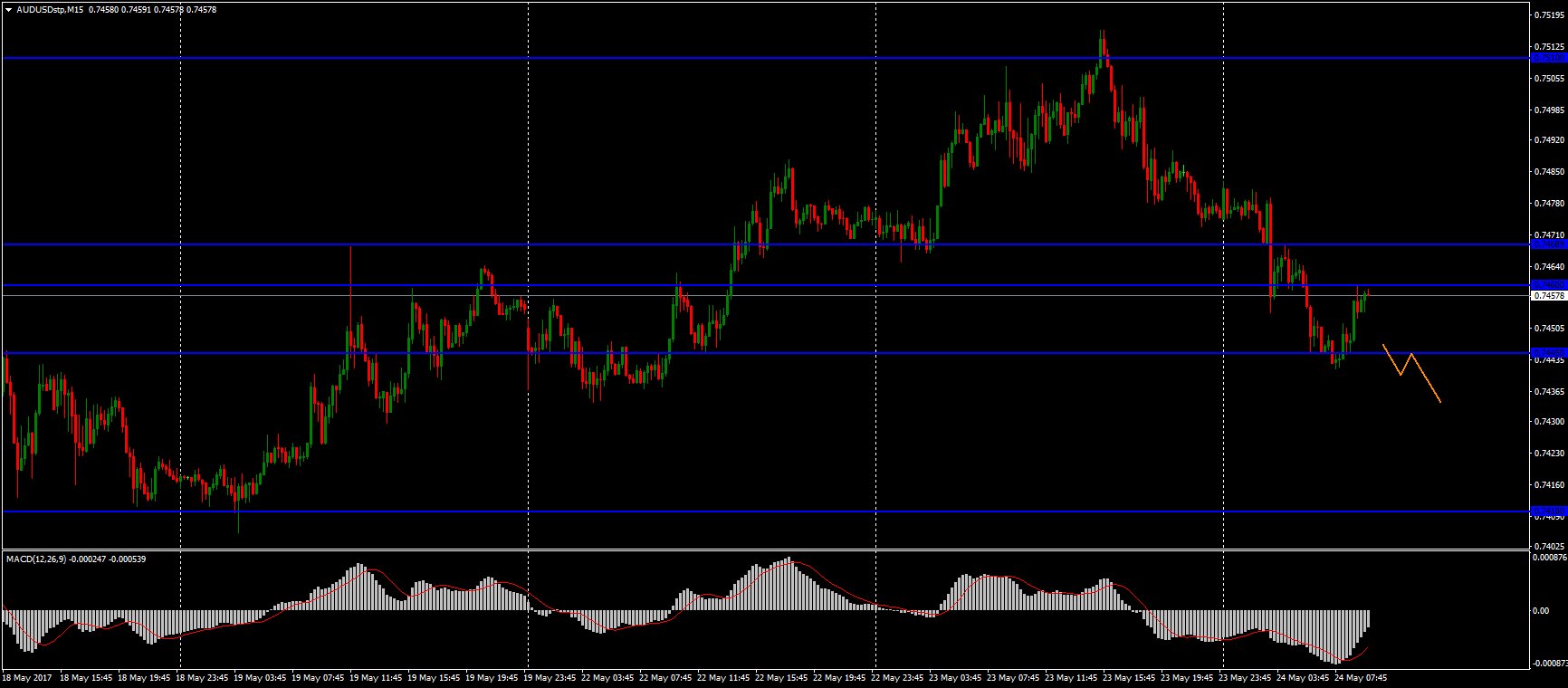Image resolution: width=1568 pixels, height=688 pixels.
Task: Click the 18 May 2017 date label
Action: 28,677
